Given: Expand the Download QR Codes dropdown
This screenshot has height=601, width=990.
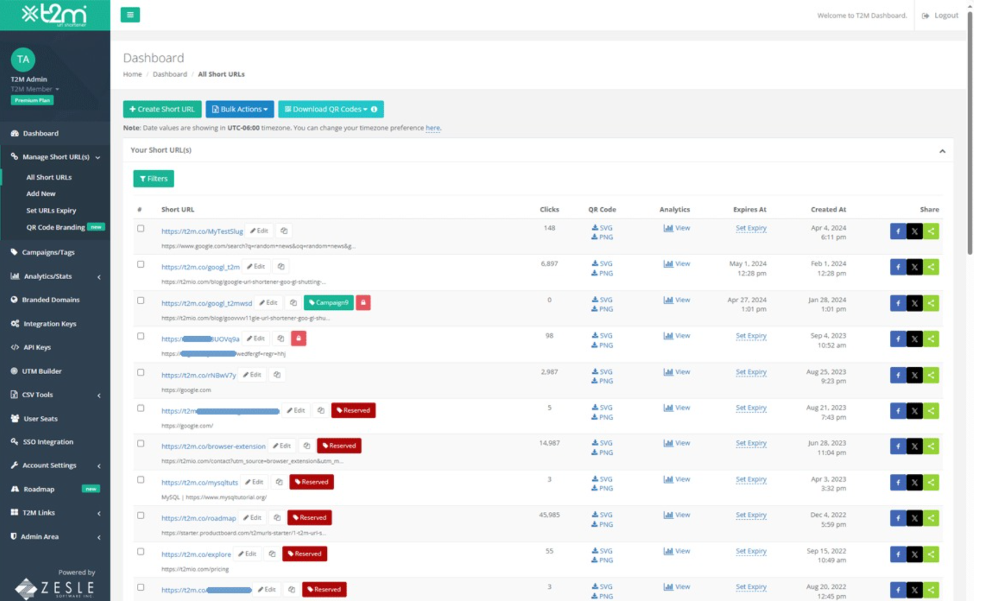Looking at the screenshot, I should (330, 109).
